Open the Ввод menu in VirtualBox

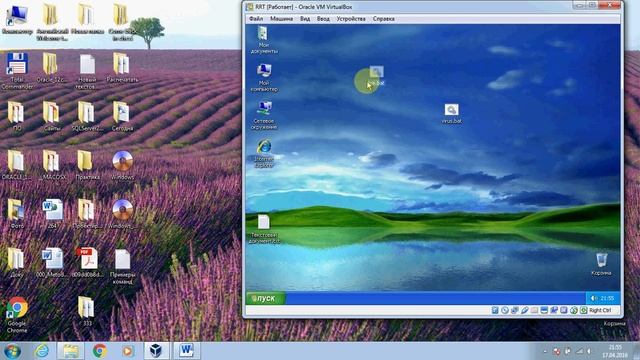pos(323,19)
